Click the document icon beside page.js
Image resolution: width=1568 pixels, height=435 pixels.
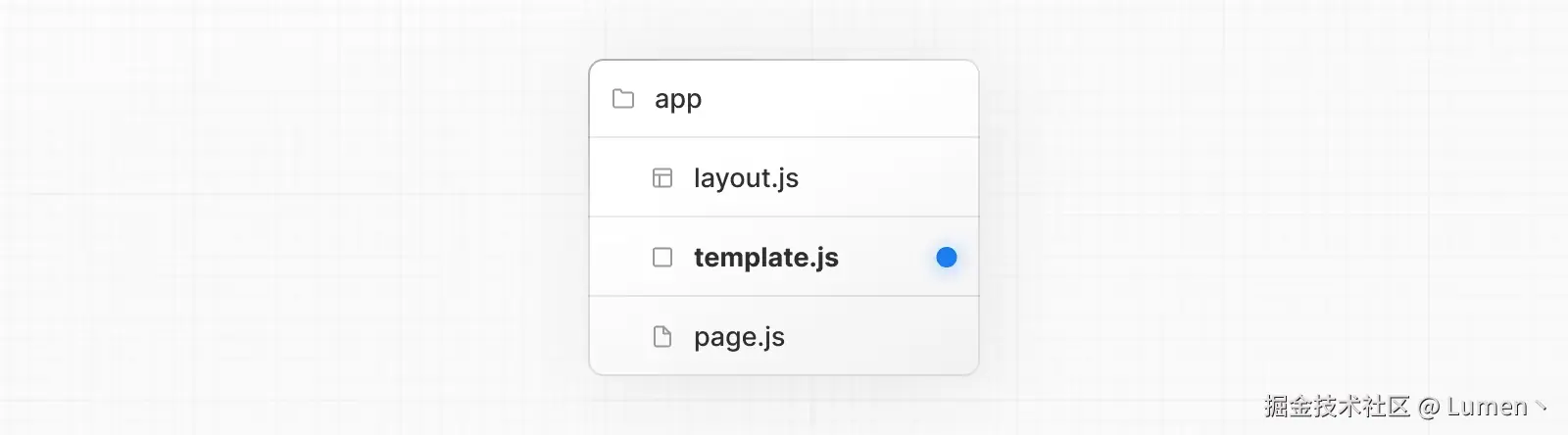(x=662, y=337)
